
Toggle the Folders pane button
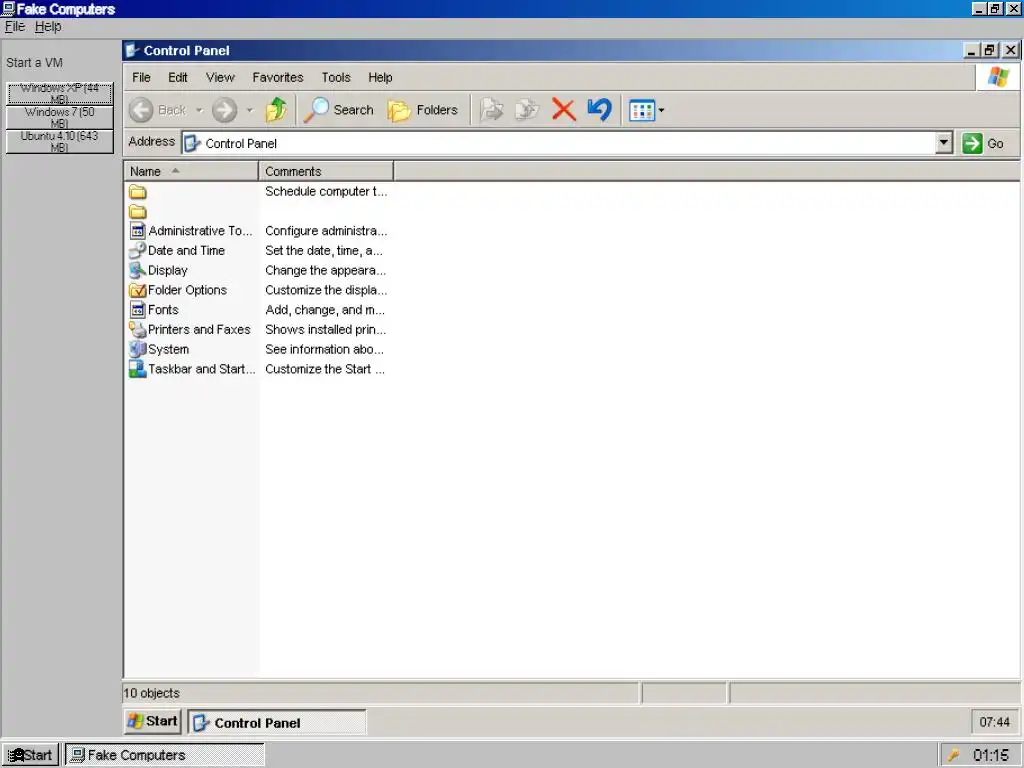[x=423, y=110]
